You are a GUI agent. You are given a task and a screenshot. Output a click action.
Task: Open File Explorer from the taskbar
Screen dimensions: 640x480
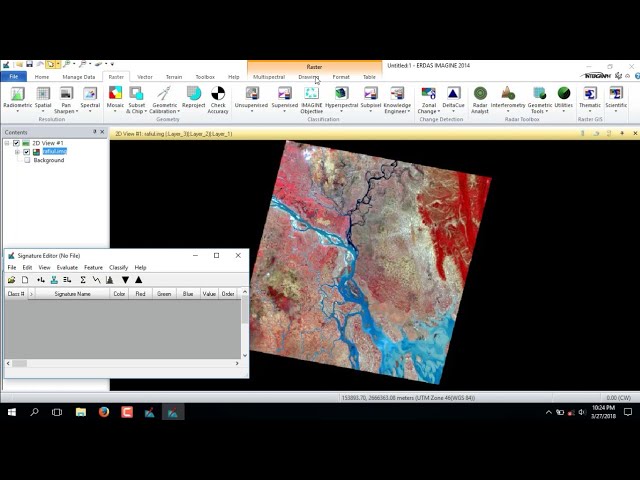pyautogui.click(x=81, y=412)
